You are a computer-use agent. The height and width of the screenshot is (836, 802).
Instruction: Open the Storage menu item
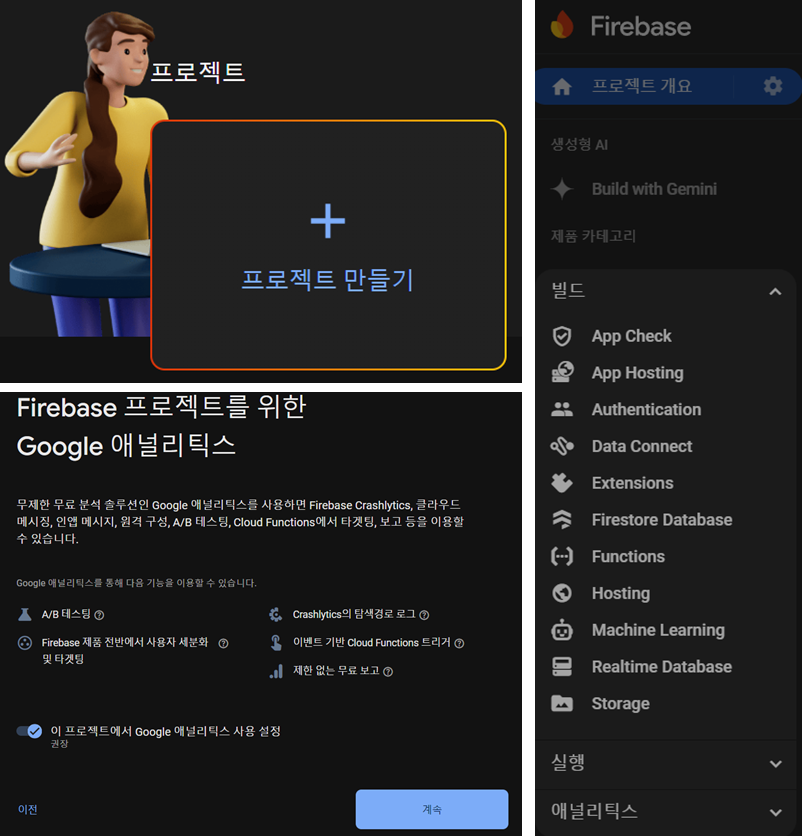pos(621,704)
